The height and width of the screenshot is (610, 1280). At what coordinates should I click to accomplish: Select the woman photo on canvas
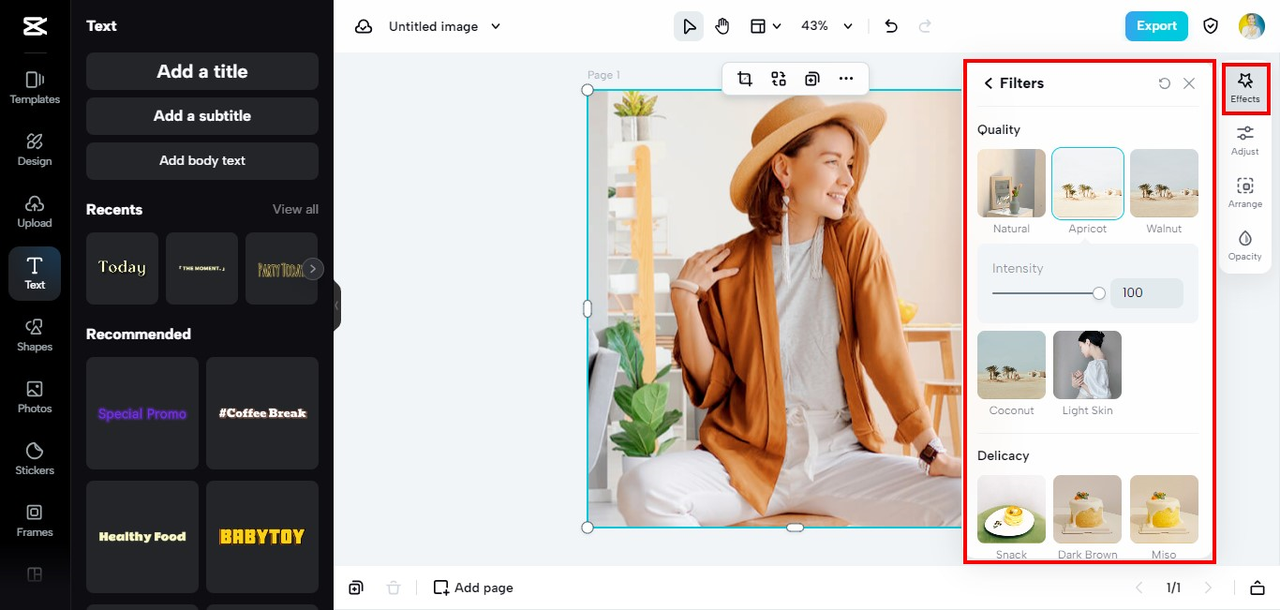[x=774, y=308]
